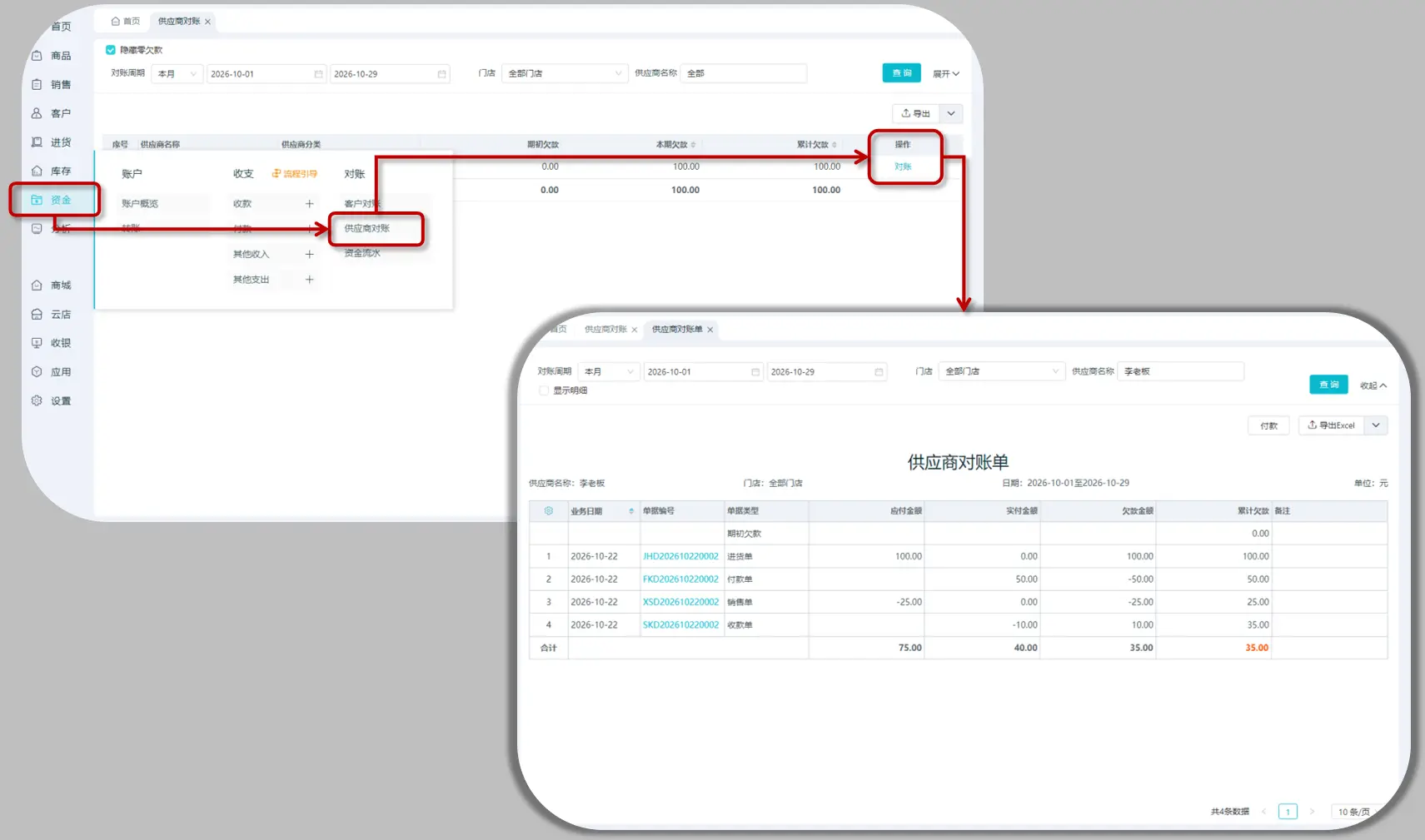Click the plus icon next to 其他支出
Image resolution: width=1425 pixels, height=840 pixels.
pos(309,280)
